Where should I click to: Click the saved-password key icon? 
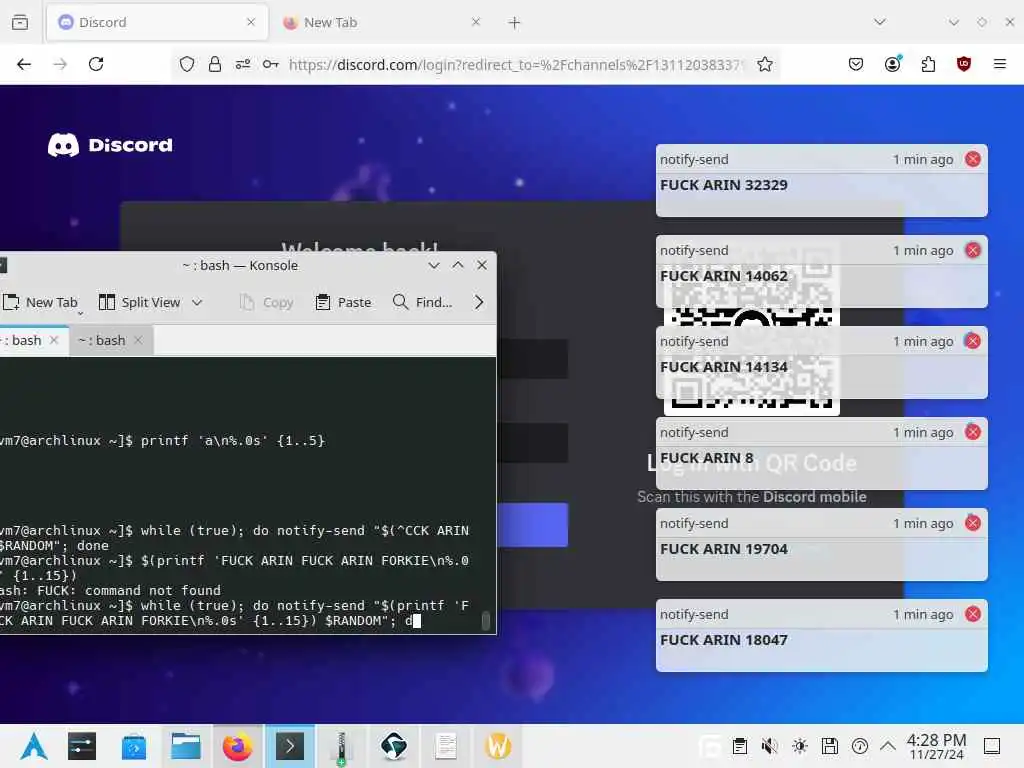point(270,64)
